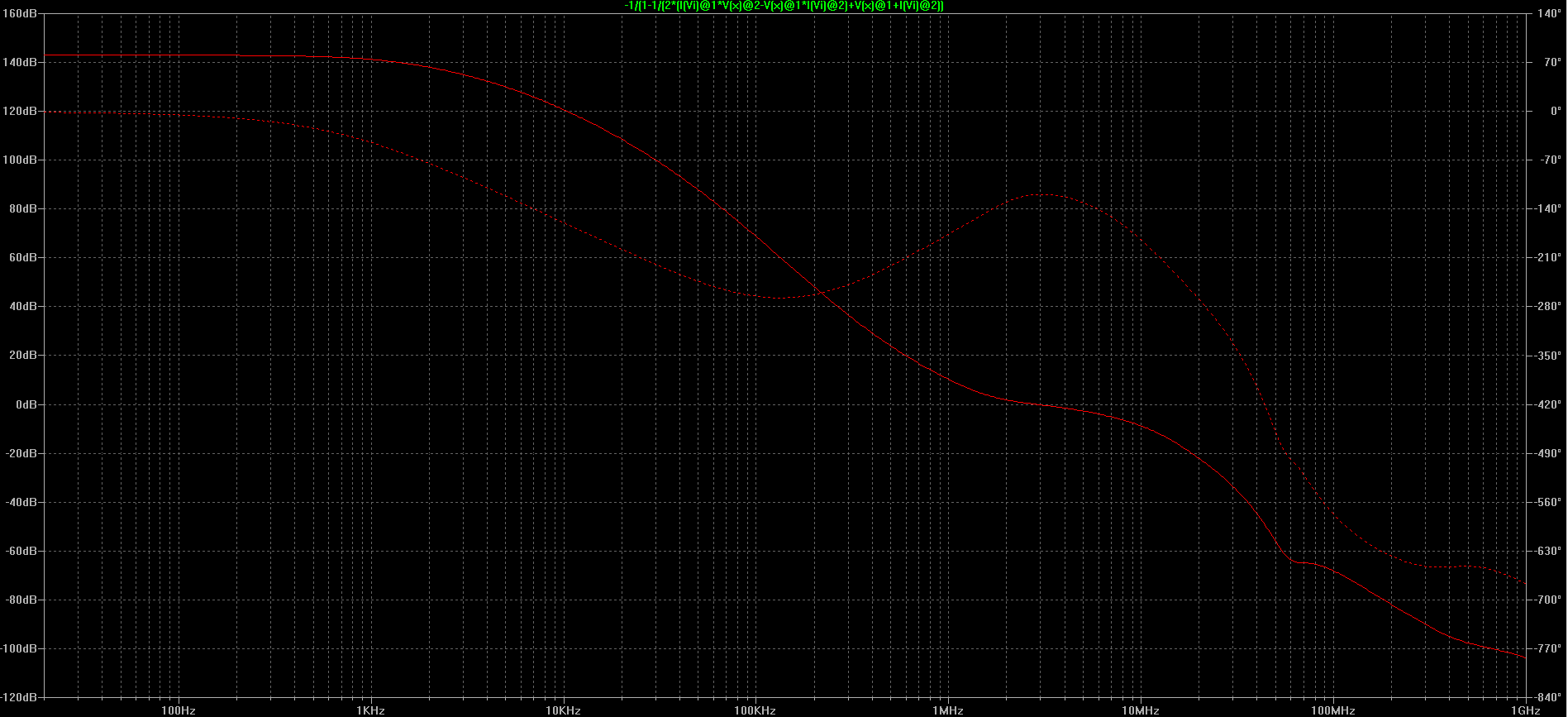This screenshot has width=1568, height=717.
Task: Select the 80dB magnitude axis label
Action: tap(23, 208)
